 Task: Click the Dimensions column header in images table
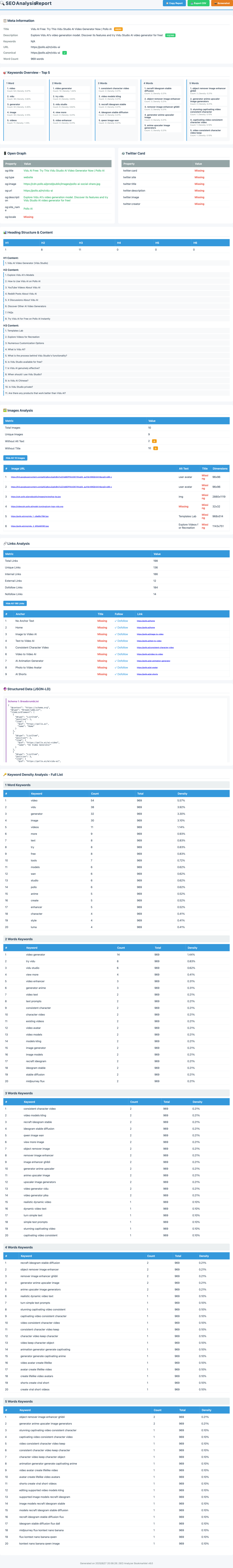pyautogui.click(x=220, y=469)
